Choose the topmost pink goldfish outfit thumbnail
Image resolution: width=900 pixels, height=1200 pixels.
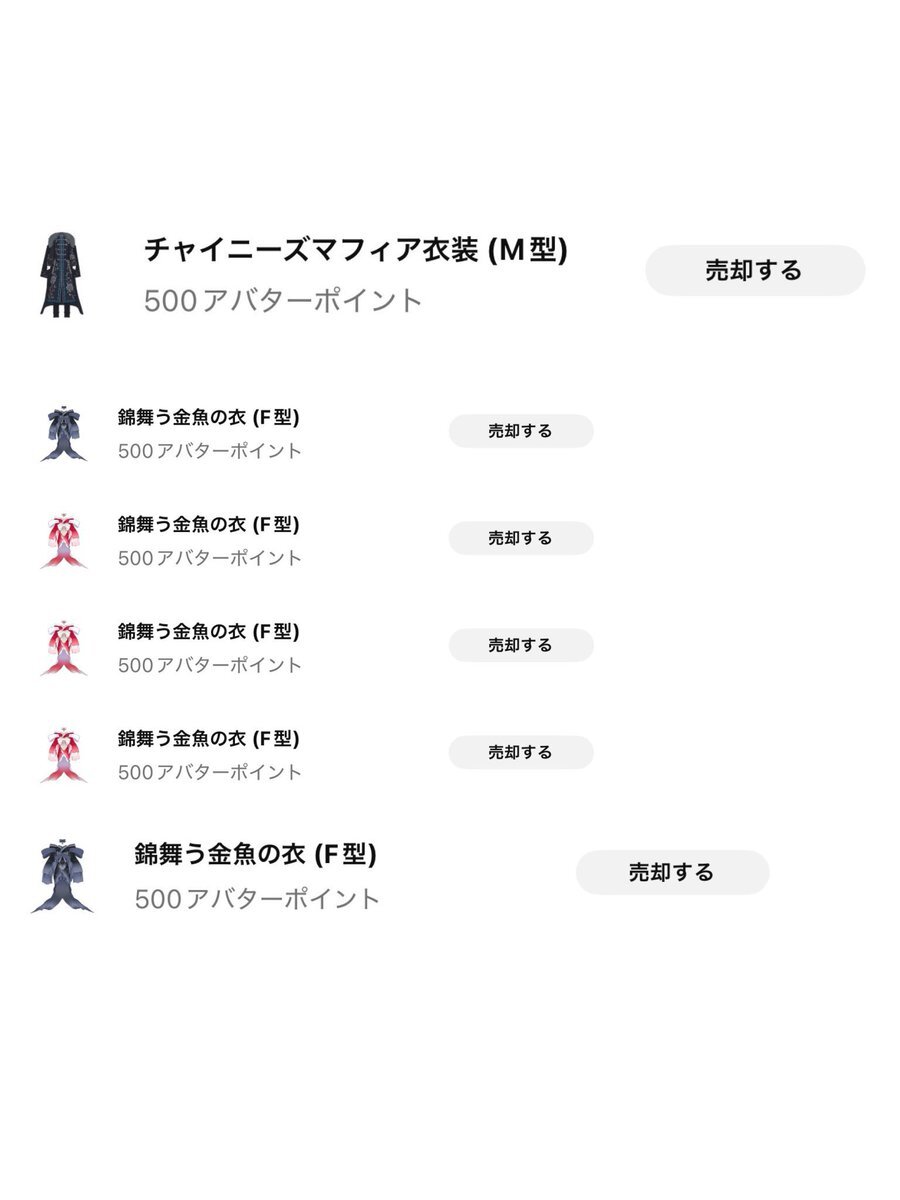(64, 540)
